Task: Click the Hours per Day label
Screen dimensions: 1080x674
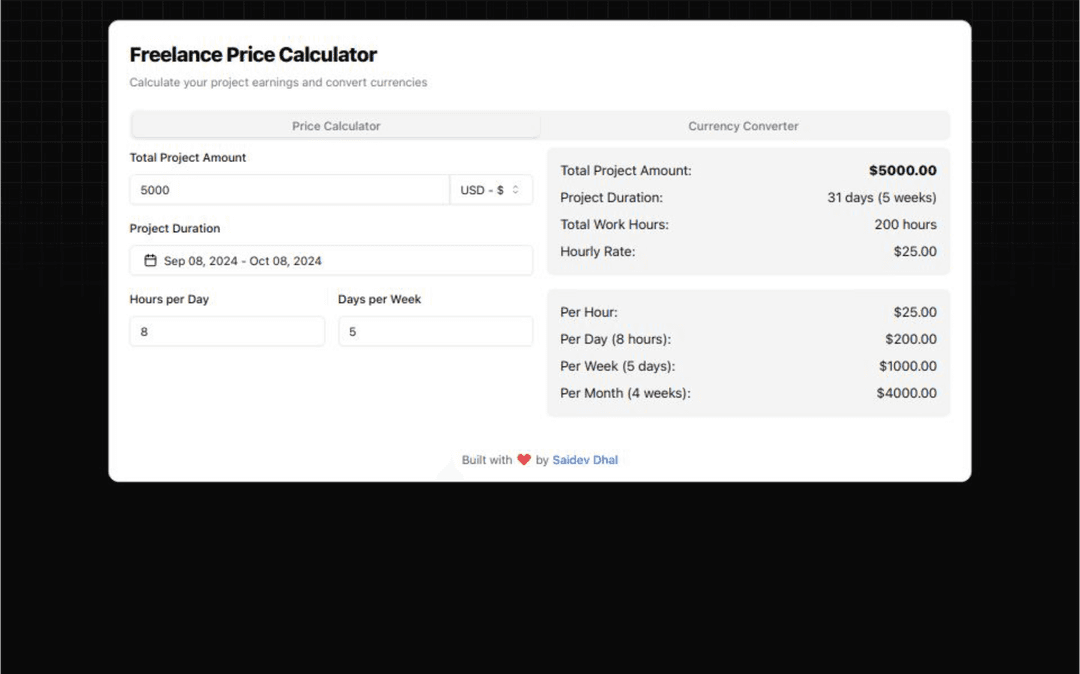Action: point(169,299)
